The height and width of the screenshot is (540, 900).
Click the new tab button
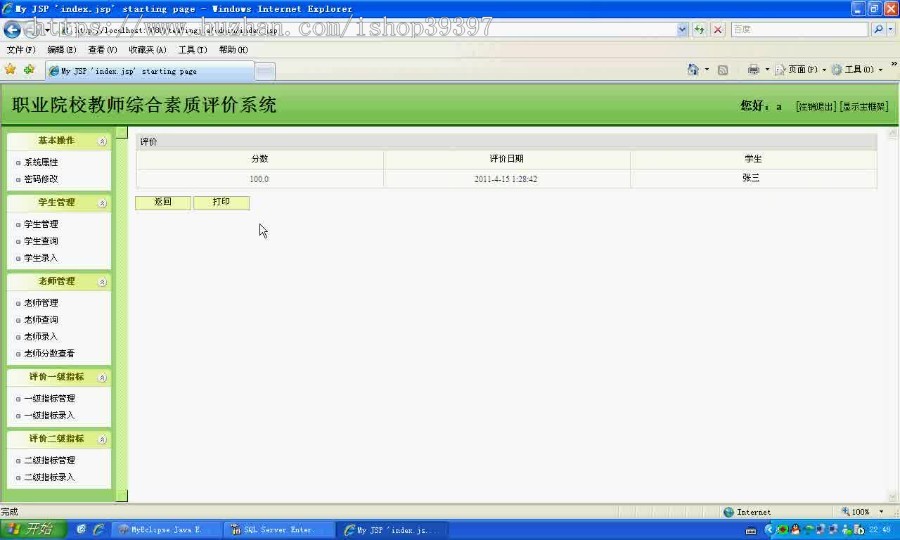(x=265, y=71)
